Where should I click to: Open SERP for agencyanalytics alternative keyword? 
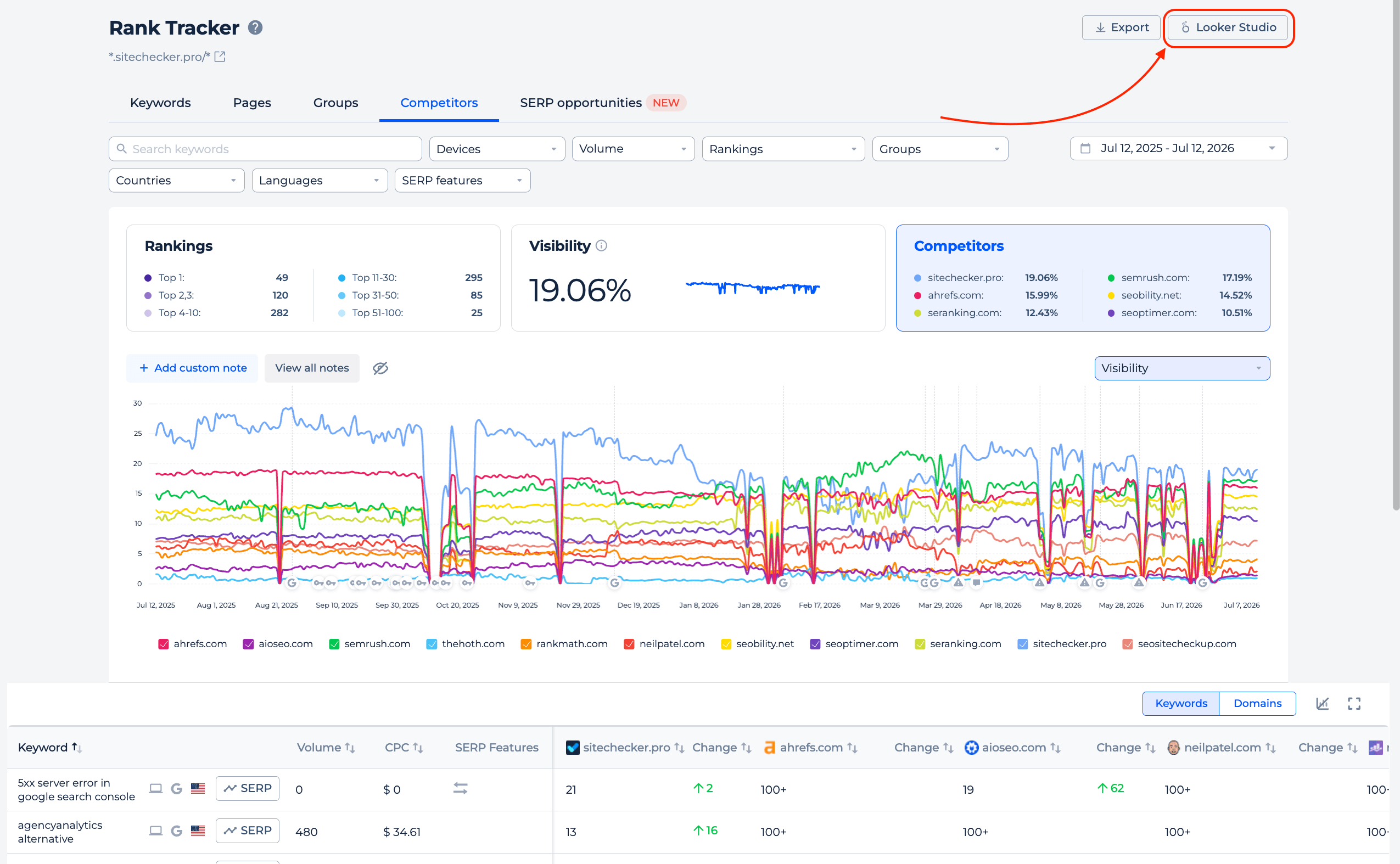click(247, 831)
